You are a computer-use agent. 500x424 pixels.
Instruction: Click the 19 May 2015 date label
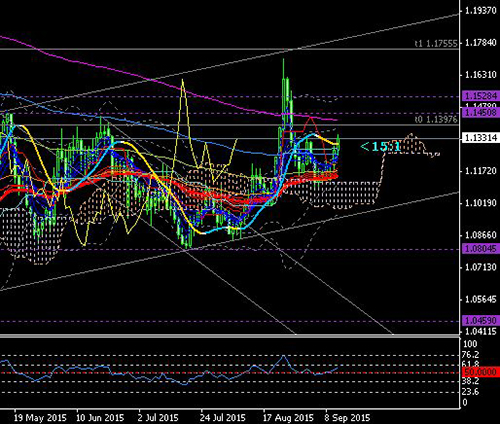tap(40, 418)
